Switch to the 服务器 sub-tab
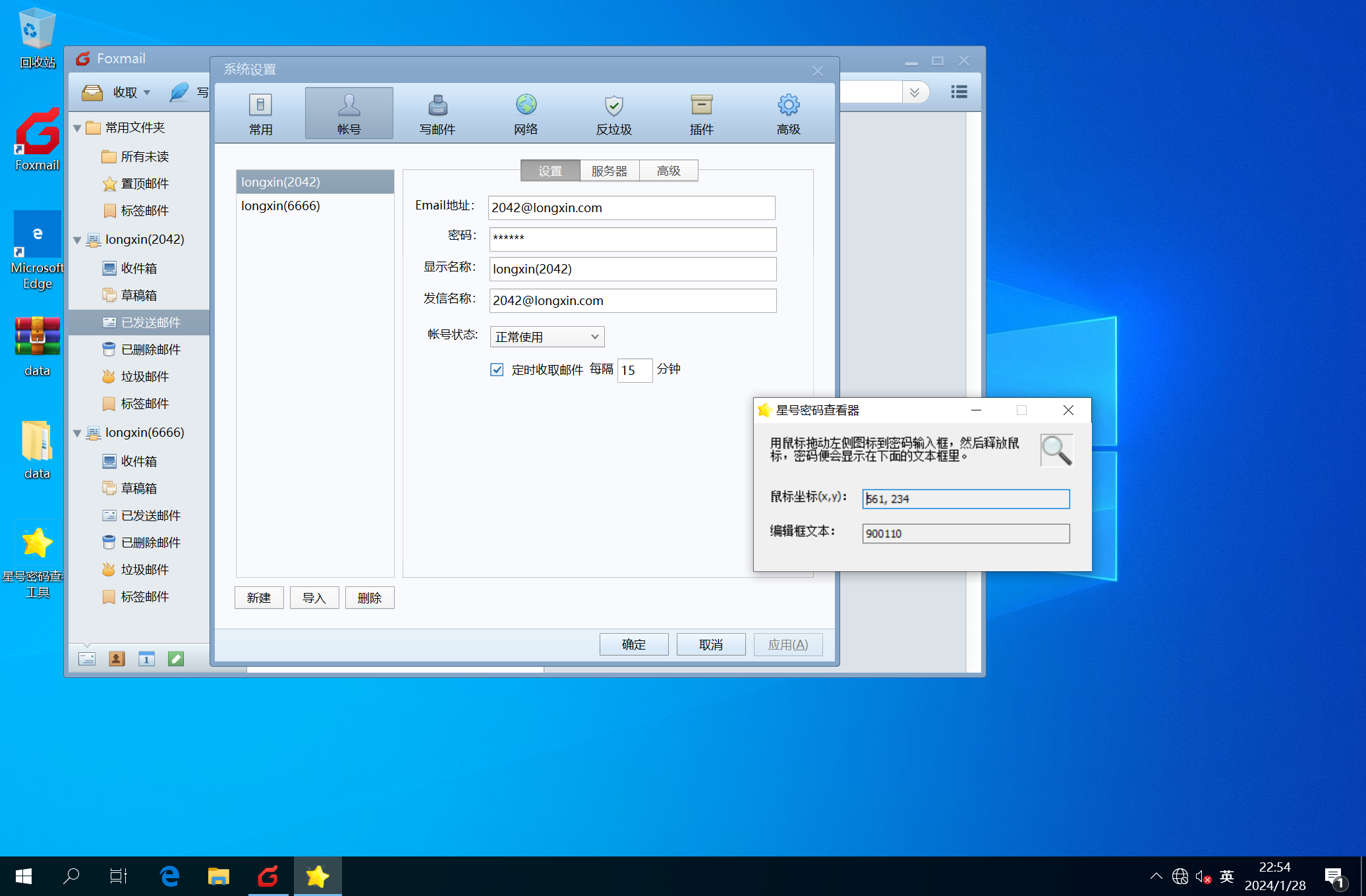Screen dimensions: 1366x896 click(x=610, y=171)
